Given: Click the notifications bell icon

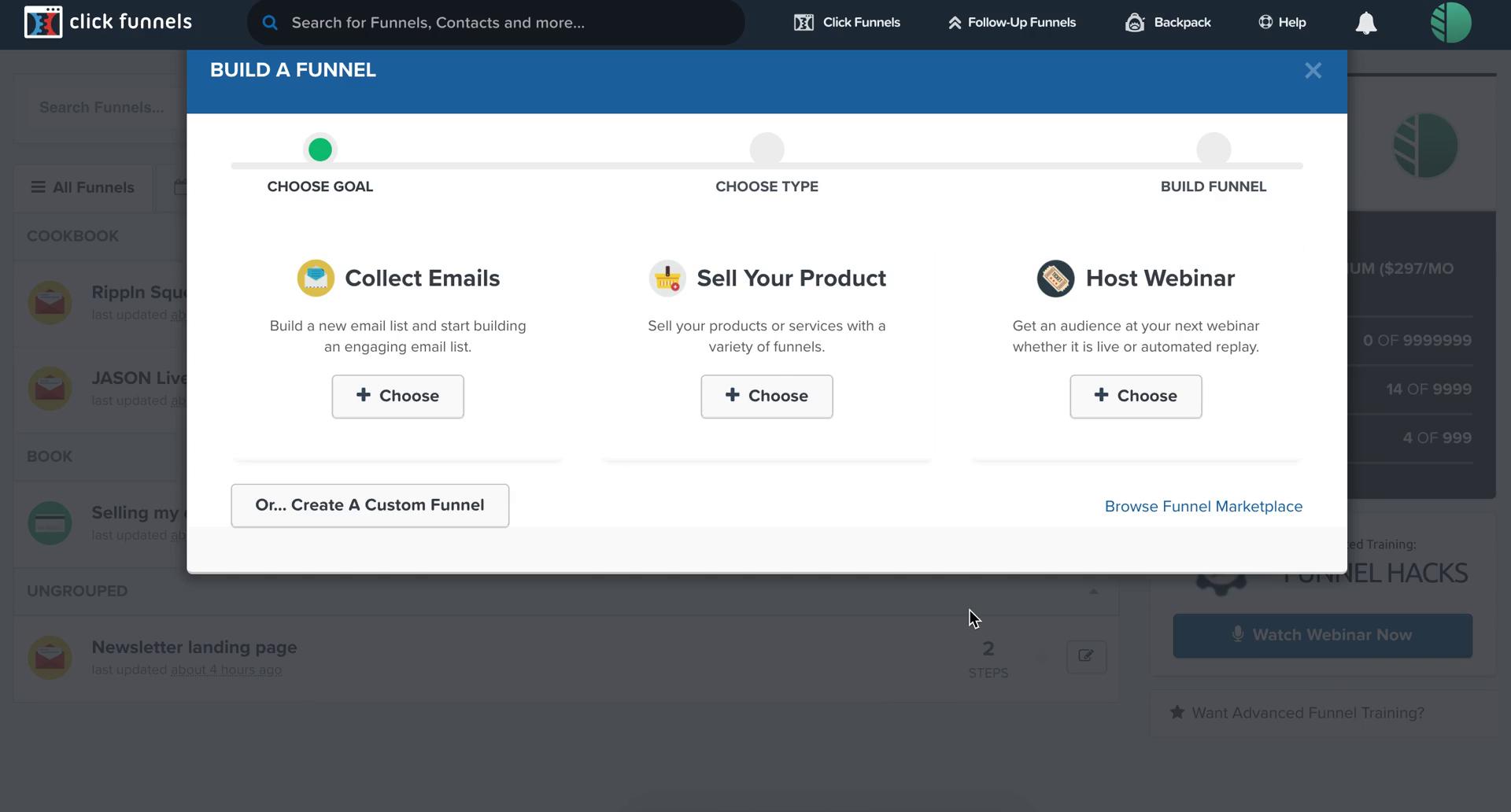Looking at the screenshot, I should tap(1366, 24).
